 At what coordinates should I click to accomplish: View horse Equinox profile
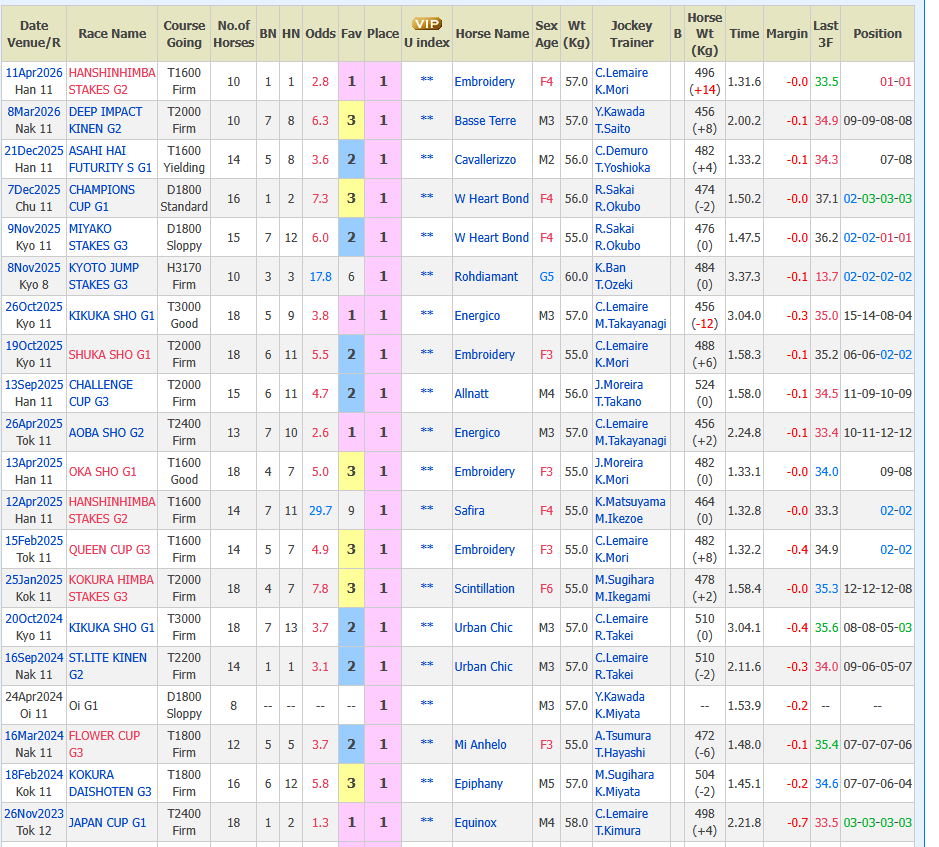tap(475, 822)
